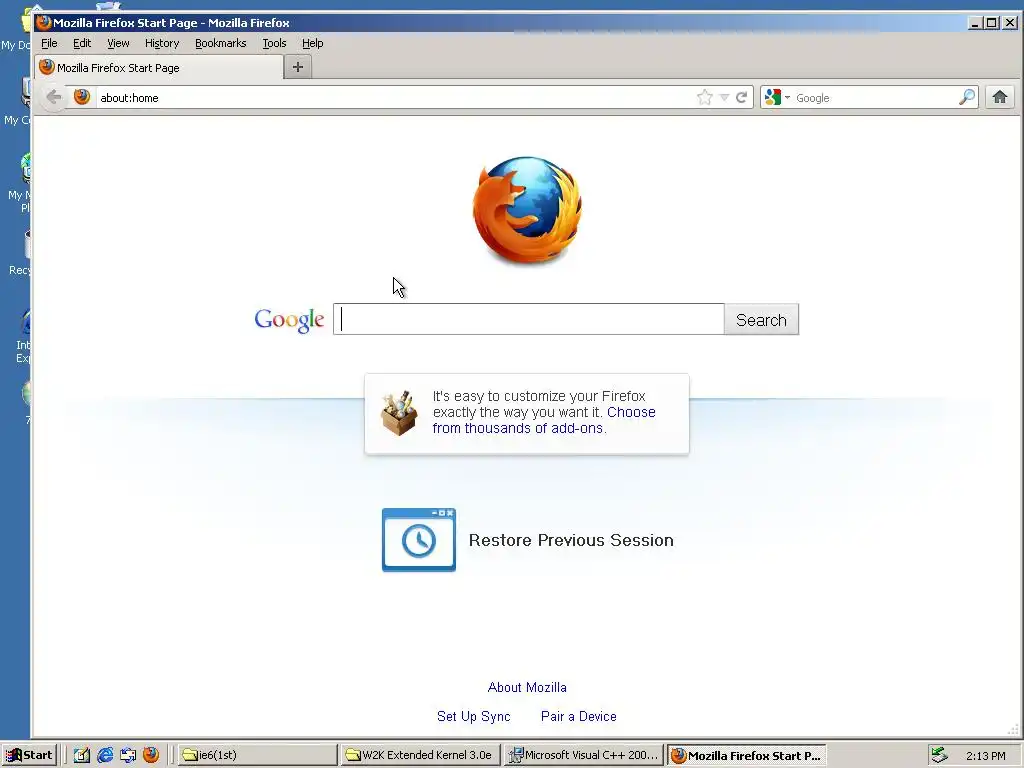Image resolution: width=1024 pixels, height=768 pixels.
Task: Open the History menu
Action: point(162,43)
